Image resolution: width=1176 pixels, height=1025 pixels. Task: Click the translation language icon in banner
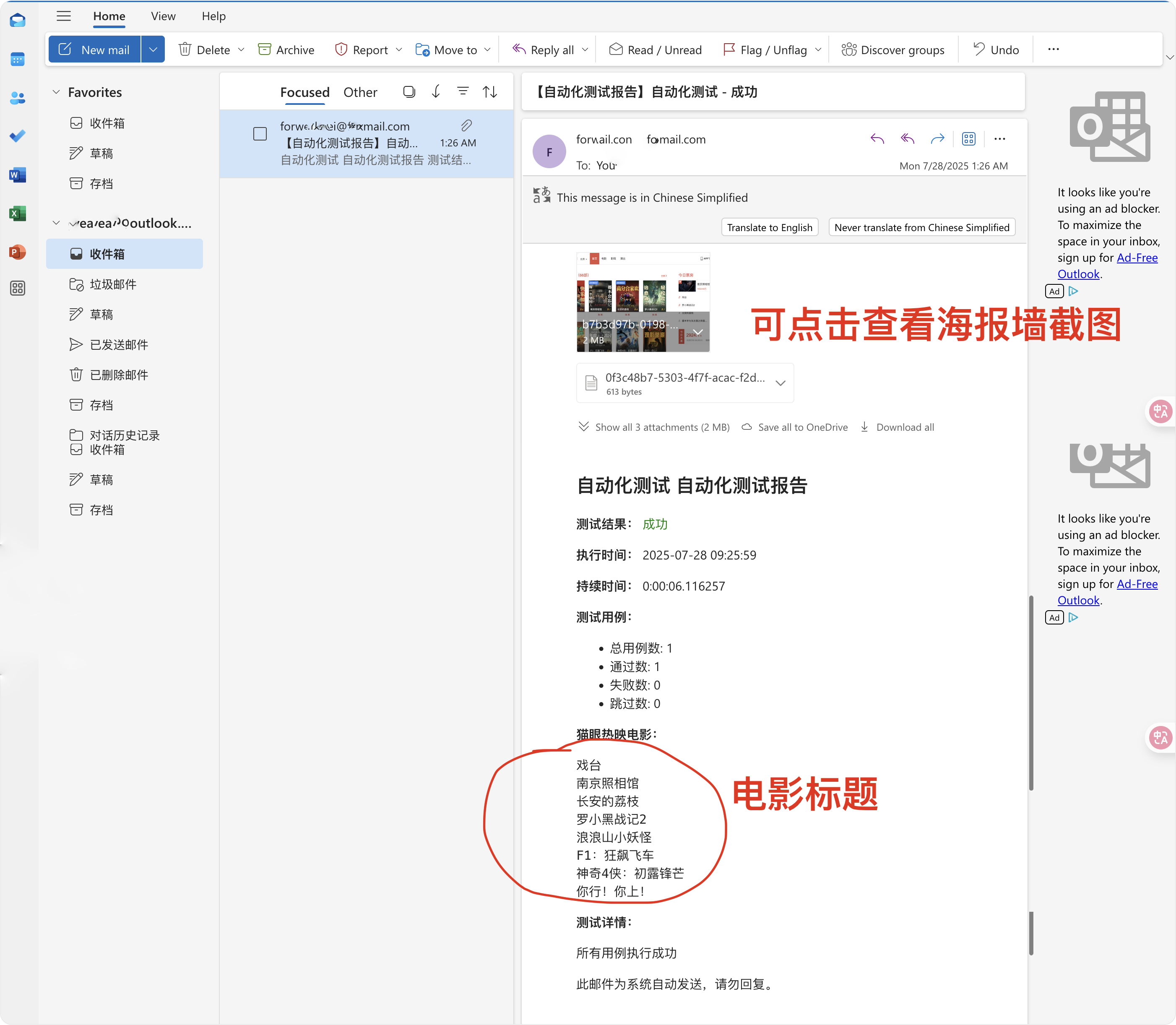click(x=541, y=195)
